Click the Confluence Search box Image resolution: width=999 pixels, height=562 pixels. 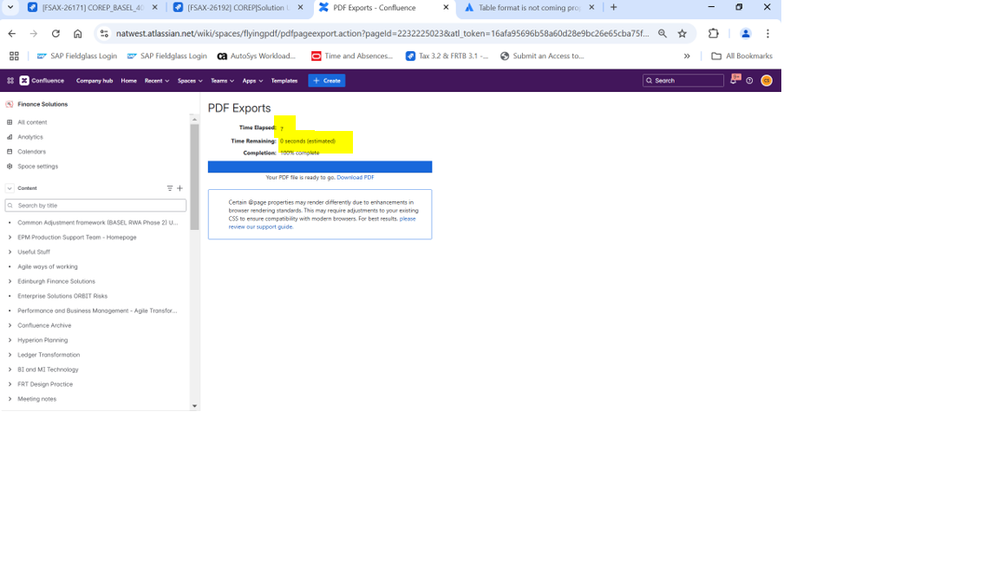pos(683,80)
